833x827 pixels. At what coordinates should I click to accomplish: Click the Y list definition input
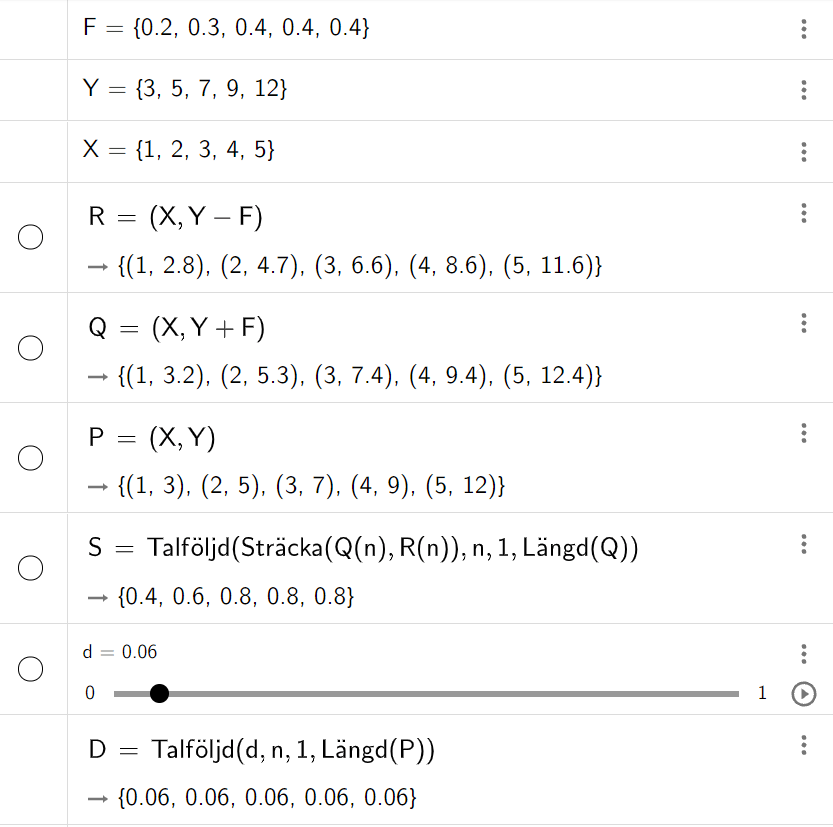(x=186, y=90)
